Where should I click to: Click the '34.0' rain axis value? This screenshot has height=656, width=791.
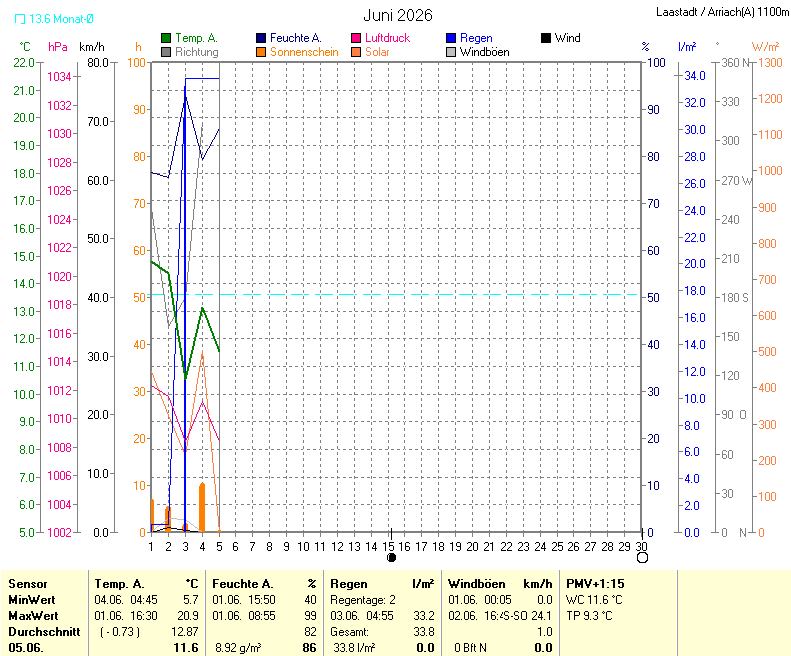click(x=695, y=76)
